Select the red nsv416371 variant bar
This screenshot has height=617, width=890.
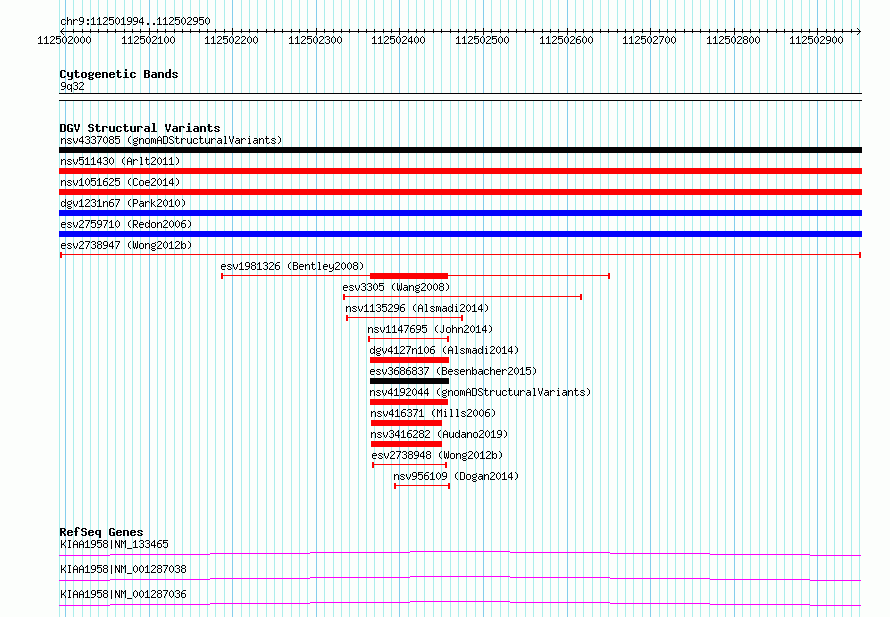tap(406, 423)
